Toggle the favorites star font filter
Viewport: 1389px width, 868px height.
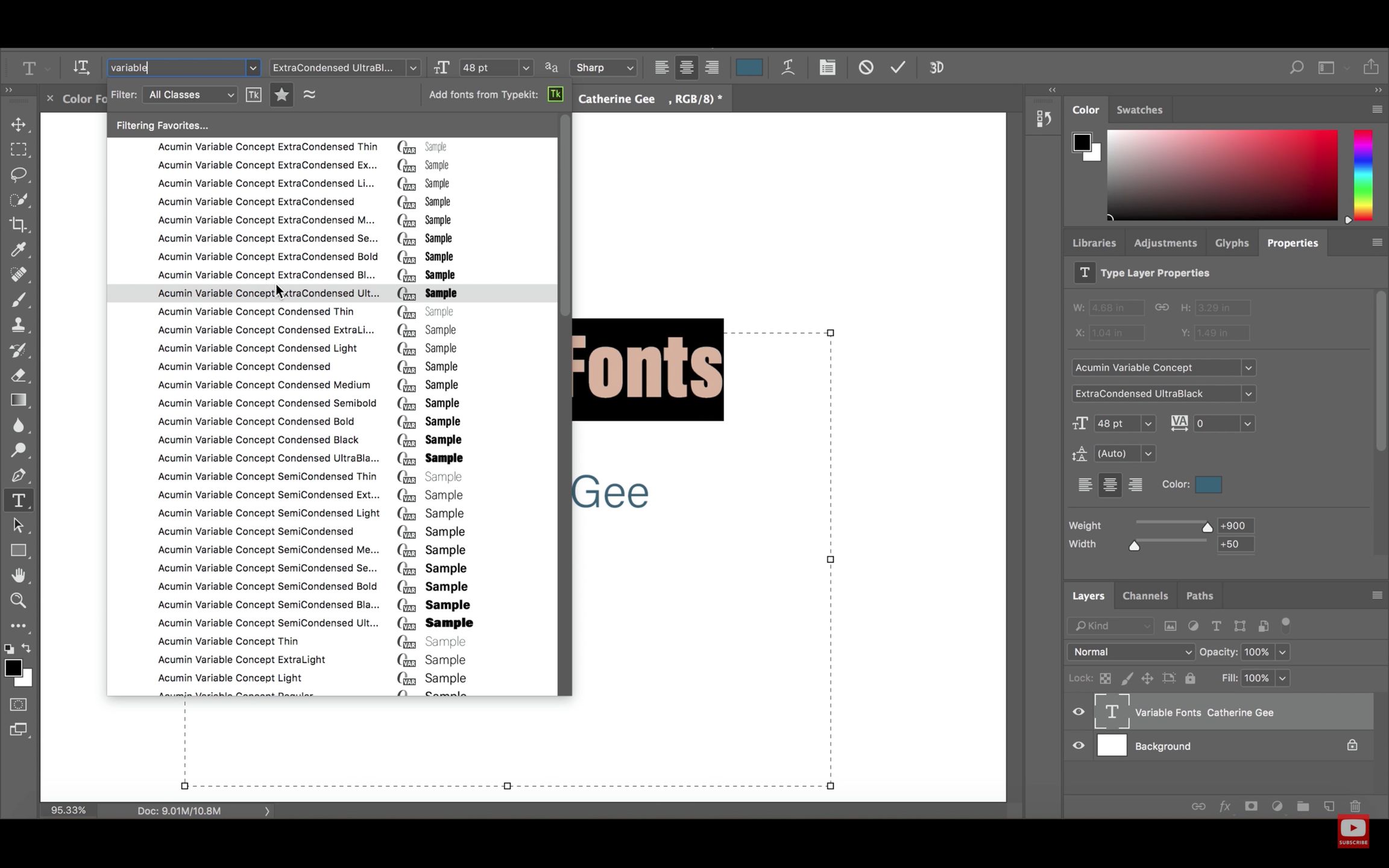pos(281,95)
